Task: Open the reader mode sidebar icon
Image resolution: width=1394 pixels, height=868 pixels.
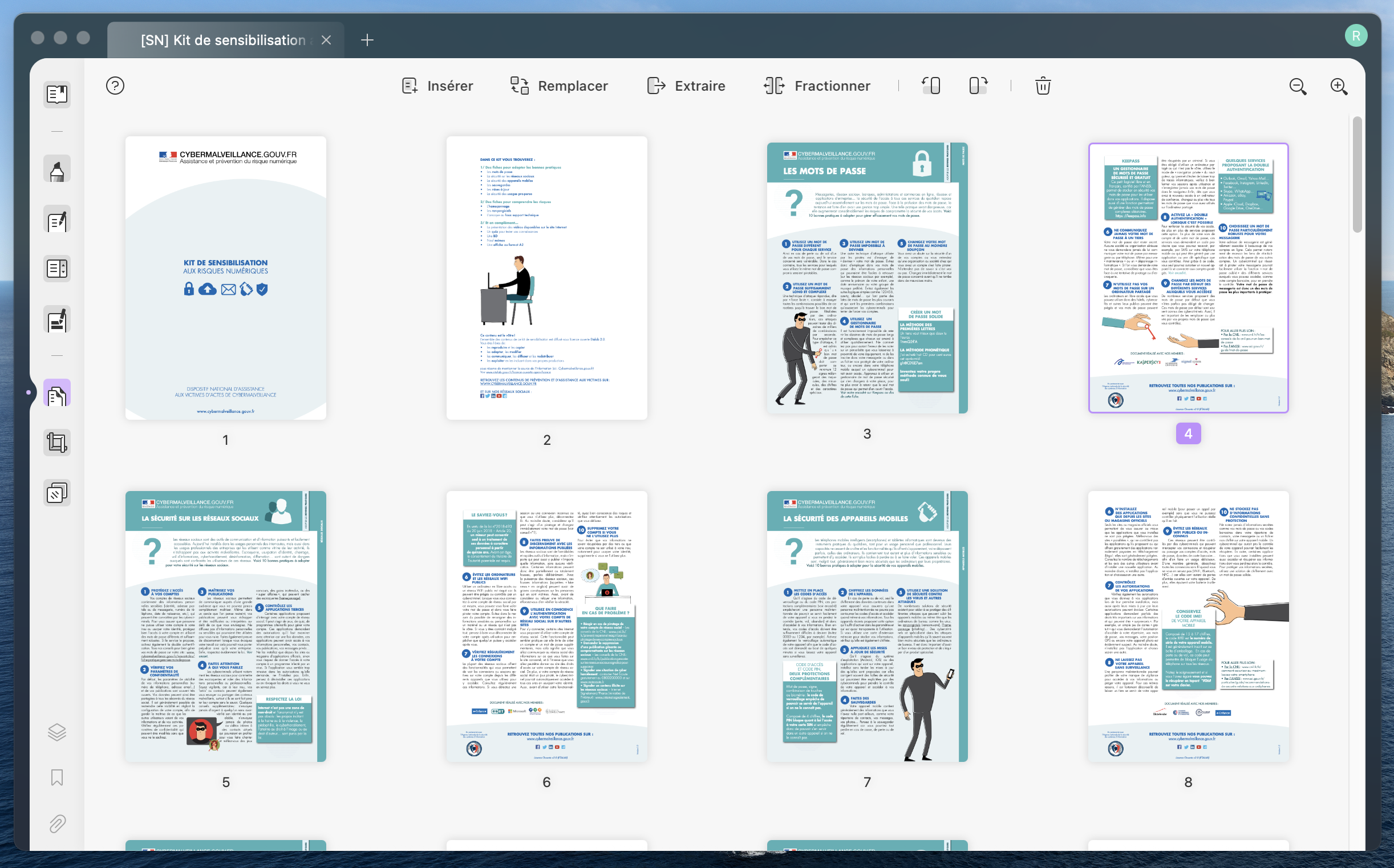Action: point(57,95)
